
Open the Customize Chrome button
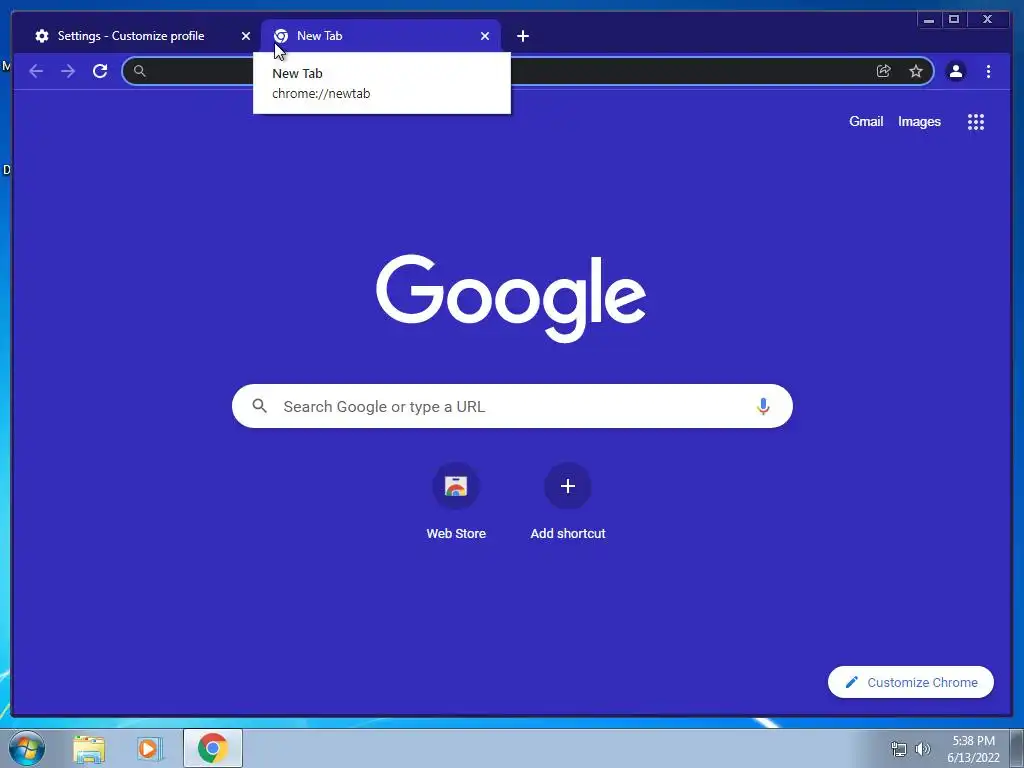click(x=910, y=682)
